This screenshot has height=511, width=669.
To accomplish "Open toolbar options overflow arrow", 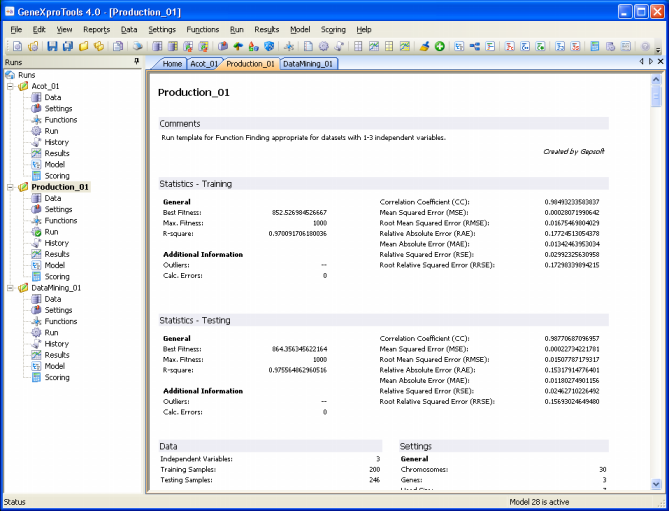I will pyautogui.click(x=658, y=49).
